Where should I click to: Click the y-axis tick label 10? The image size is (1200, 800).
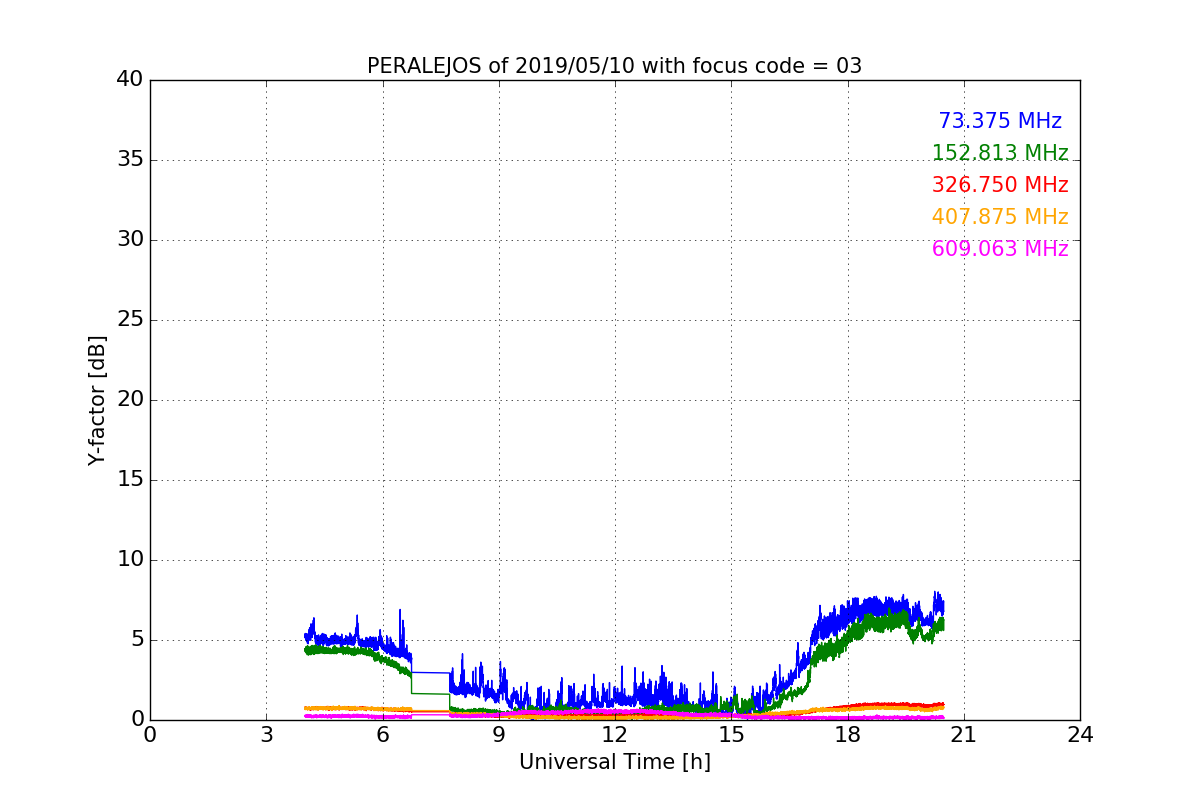pyautogui.click(x=130, y=560)
